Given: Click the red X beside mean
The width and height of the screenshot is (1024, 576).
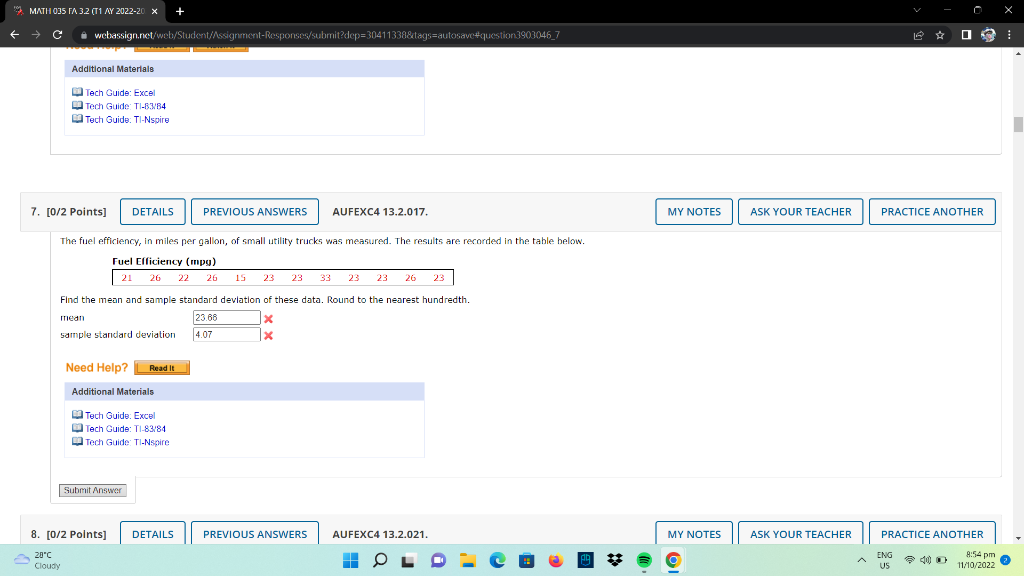Looking at the screenshot, I should point(268,319).
